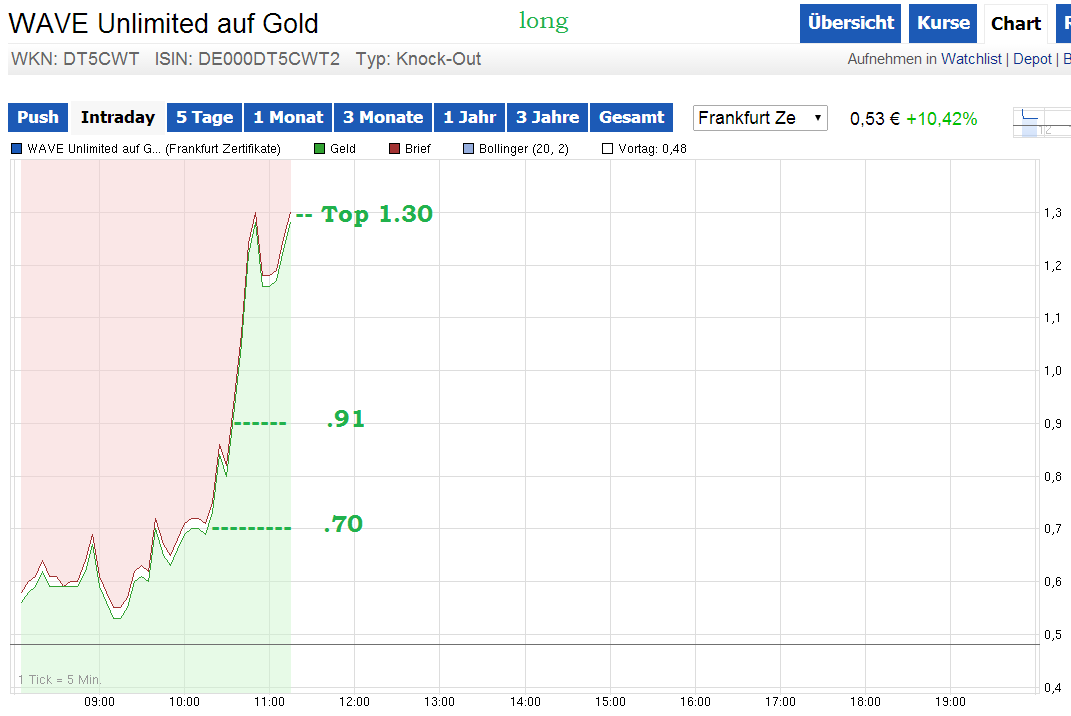Select the Intraday timeframe
Viewport: 1071px width, 716px height.
pos(117,116)
